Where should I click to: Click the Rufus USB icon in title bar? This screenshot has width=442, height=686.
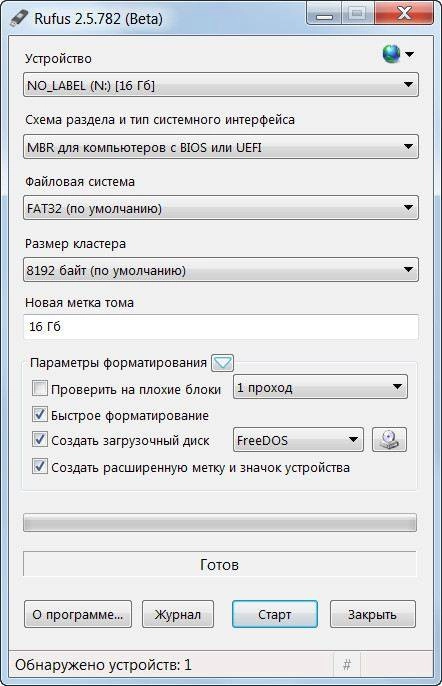pos(18,18)
